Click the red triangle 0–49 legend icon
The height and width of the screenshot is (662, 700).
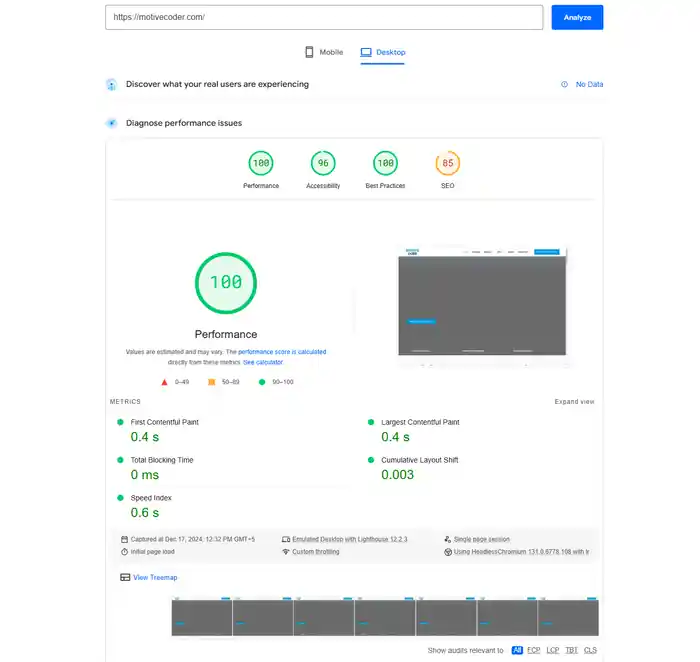point(164,382)
